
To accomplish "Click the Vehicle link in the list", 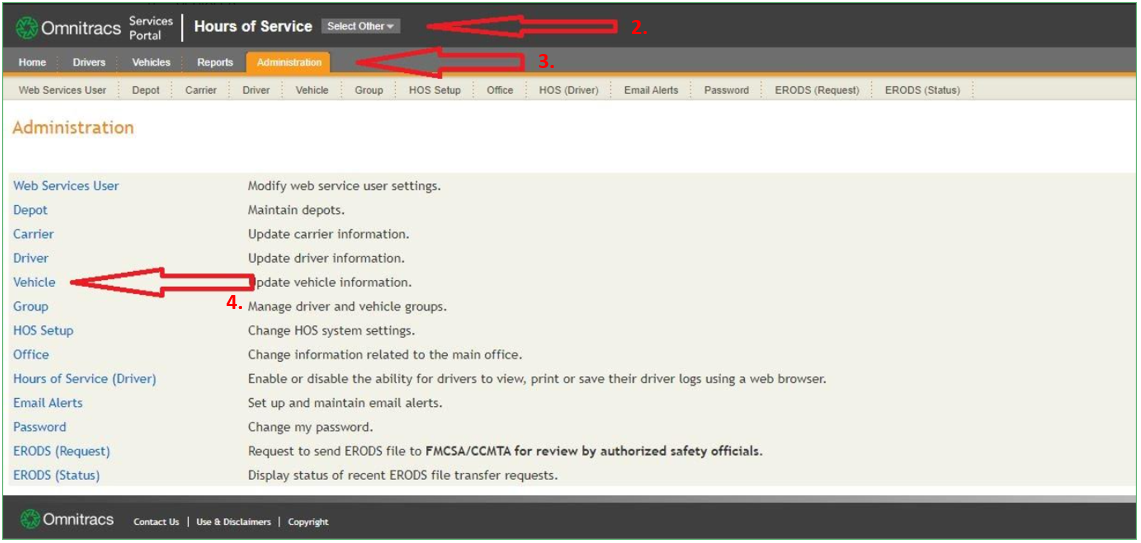I will click(34, 282).
